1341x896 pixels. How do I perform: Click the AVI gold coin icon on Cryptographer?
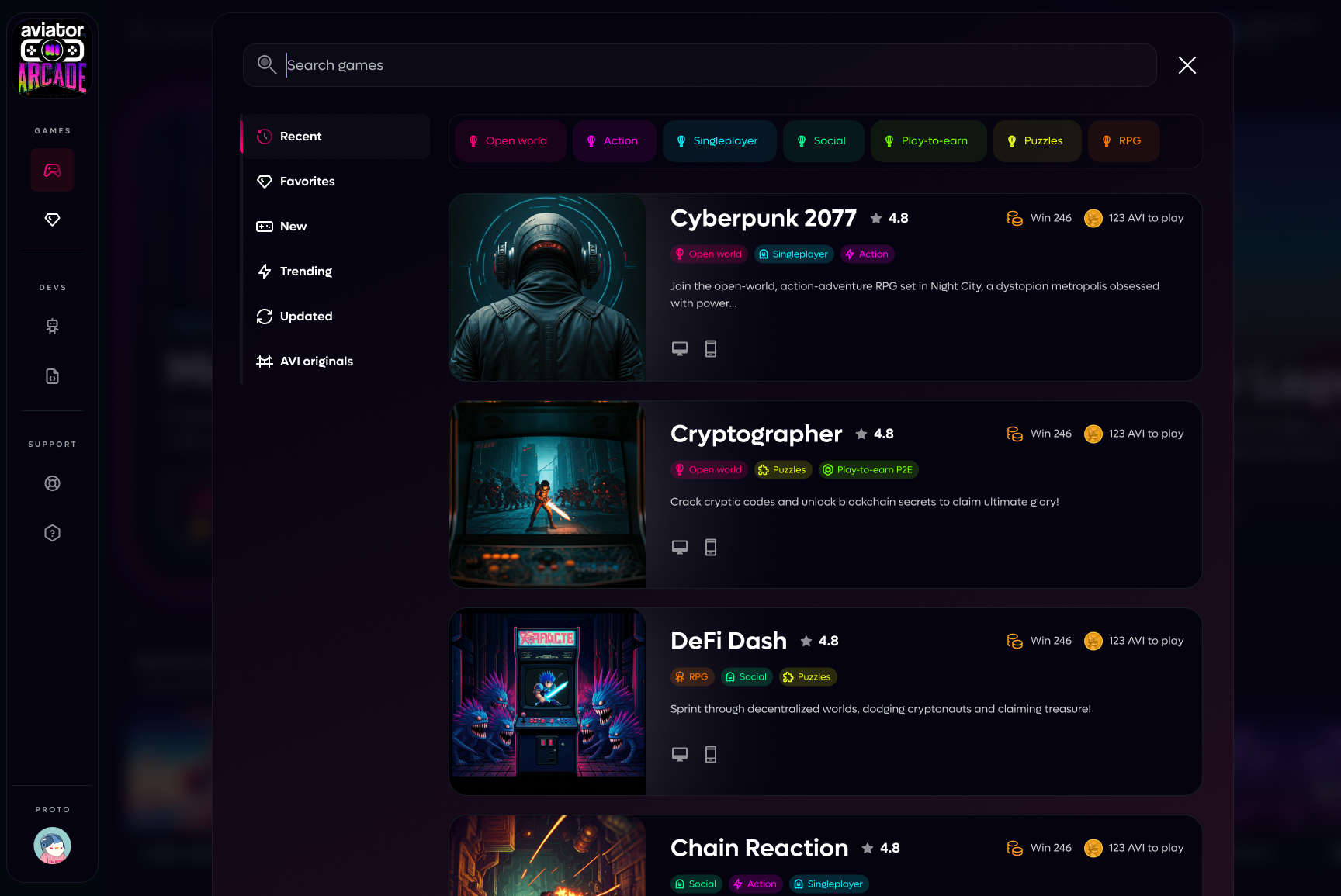(x=1093, y=434)
